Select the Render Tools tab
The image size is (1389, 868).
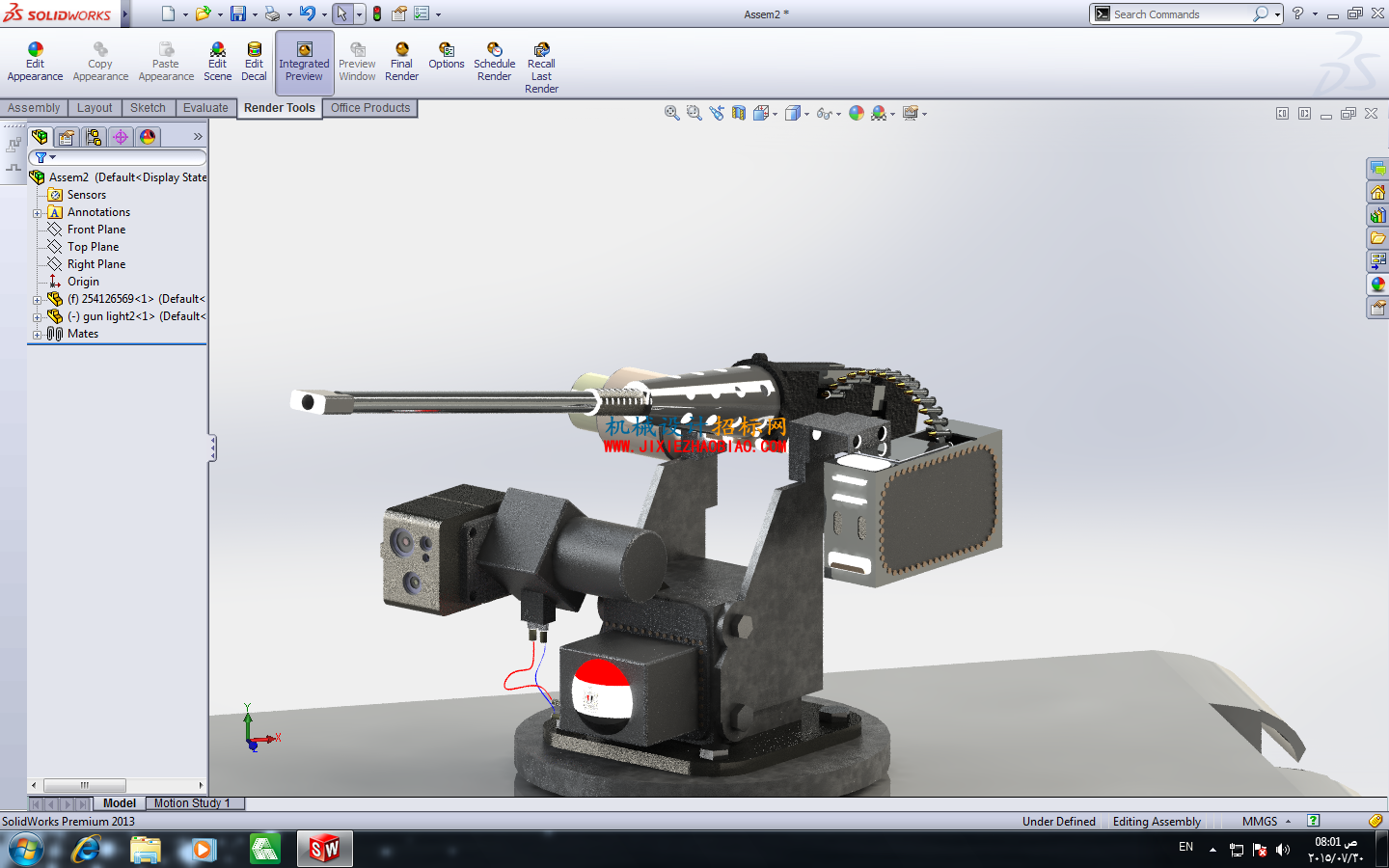279,108
